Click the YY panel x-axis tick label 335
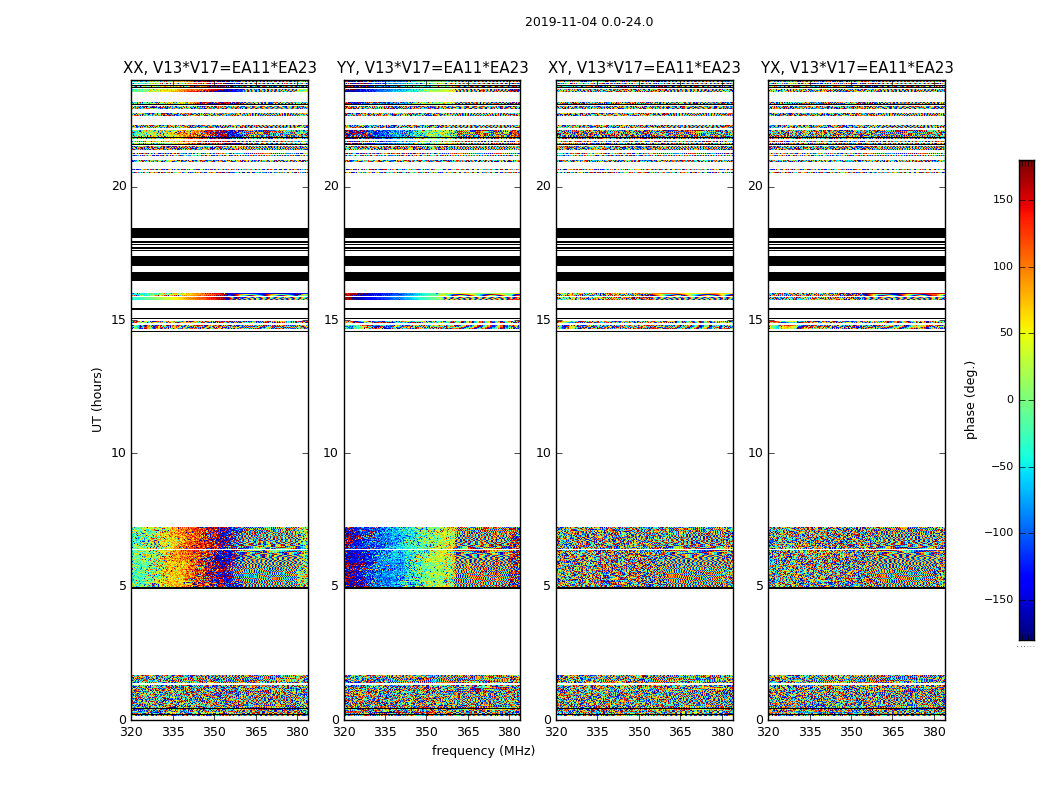The height and width of the screenshot is (800, 1050). 385,732
